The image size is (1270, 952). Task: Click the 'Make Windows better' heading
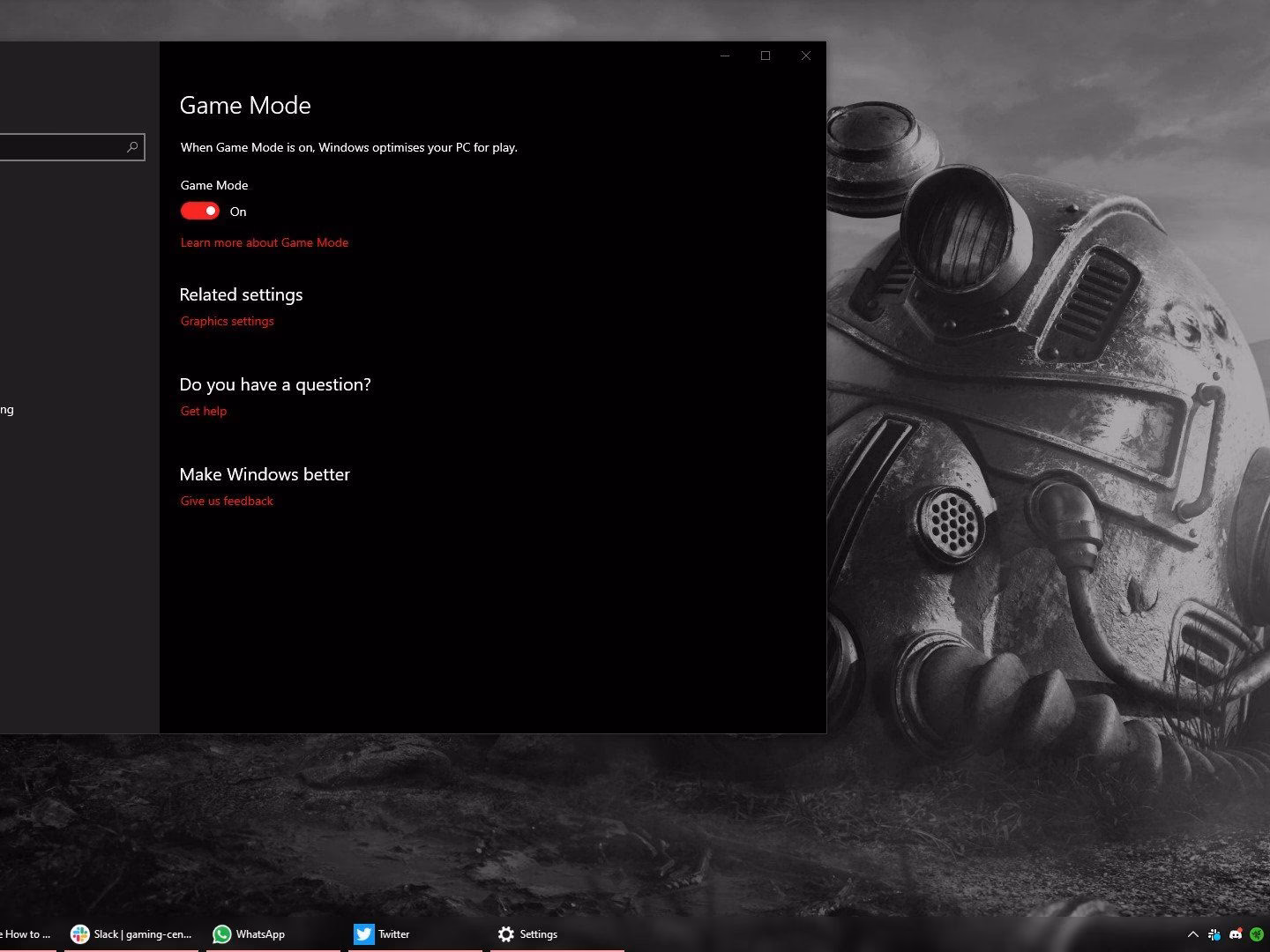coord(265,474)
